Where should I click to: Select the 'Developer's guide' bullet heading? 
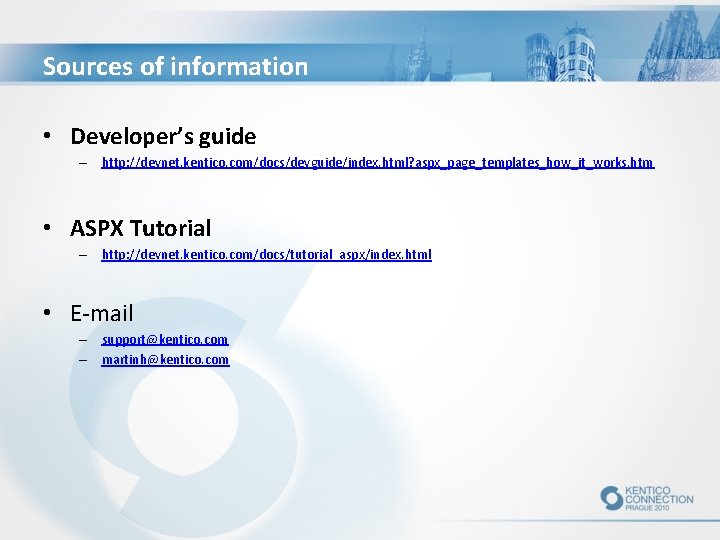tap(163, 136)
